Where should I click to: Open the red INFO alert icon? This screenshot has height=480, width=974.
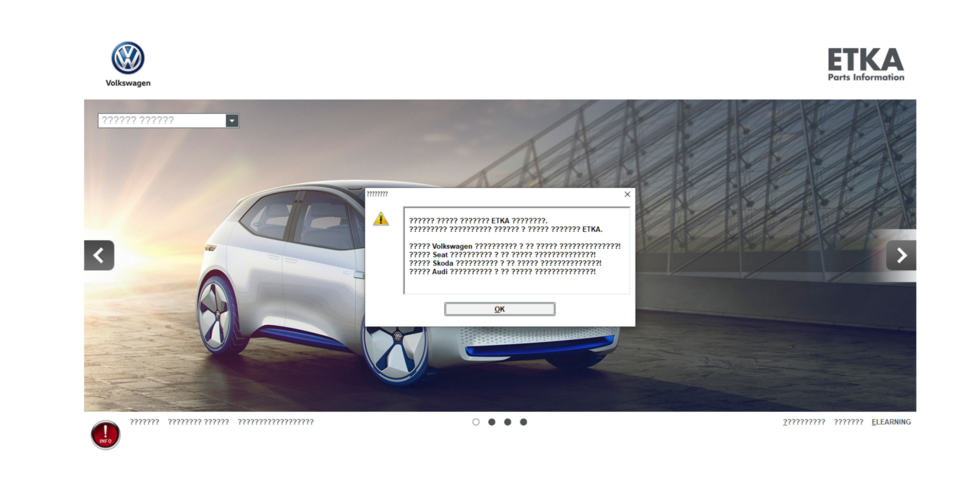[106, 435]
